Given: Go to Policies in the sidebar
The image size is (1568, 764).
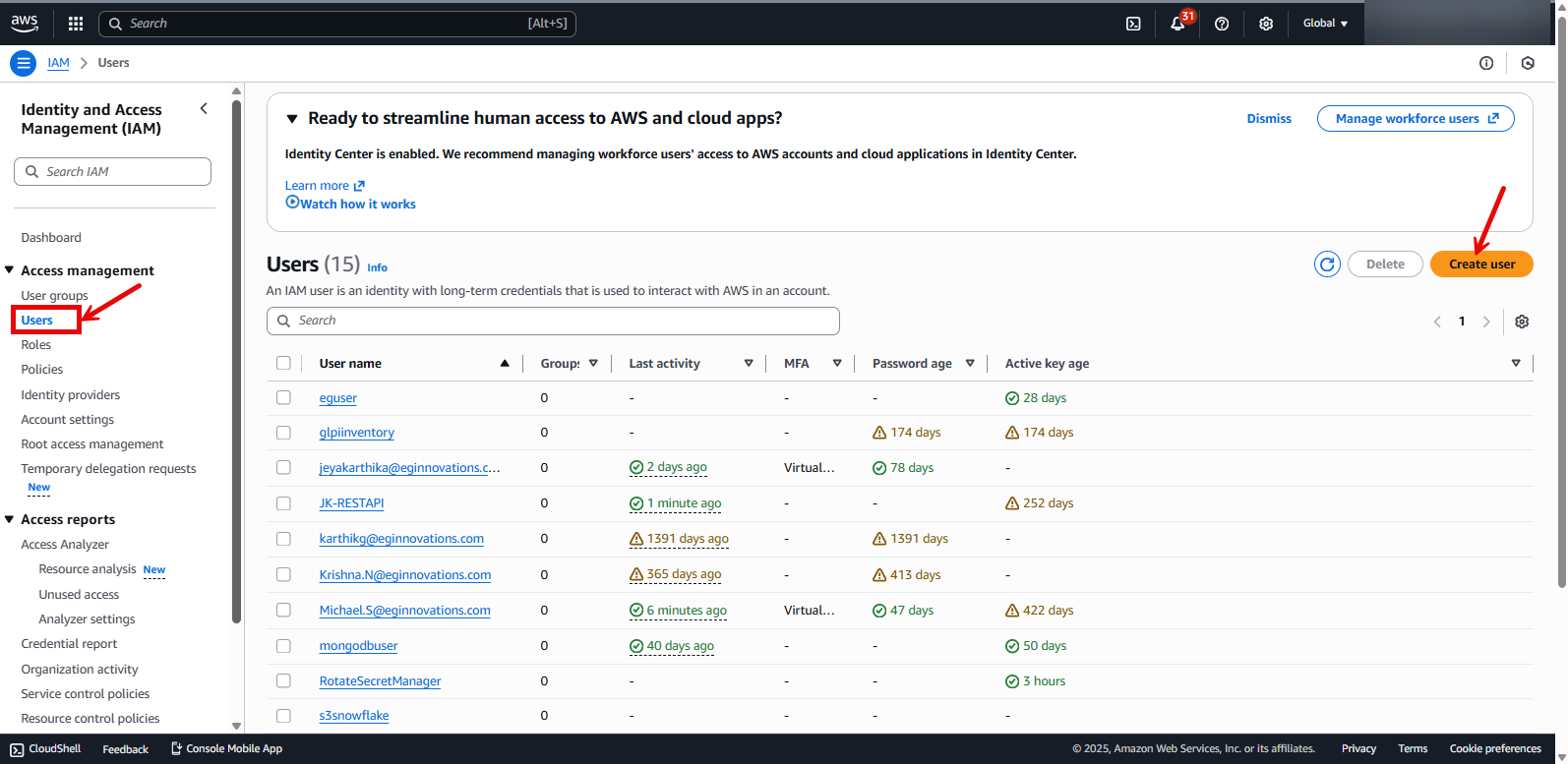Looking at the screenshot, I should pos(42,370).
